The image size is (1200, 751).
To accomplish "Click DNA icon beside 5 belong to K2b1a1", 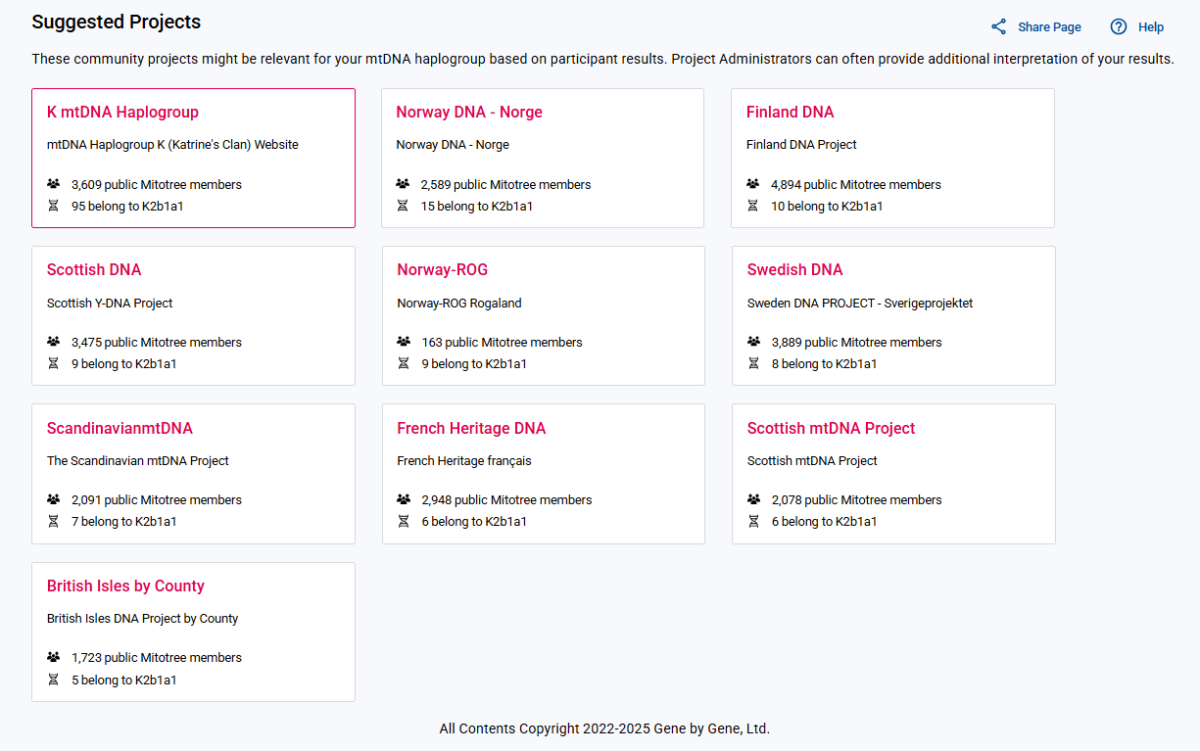I will (54, 680).
